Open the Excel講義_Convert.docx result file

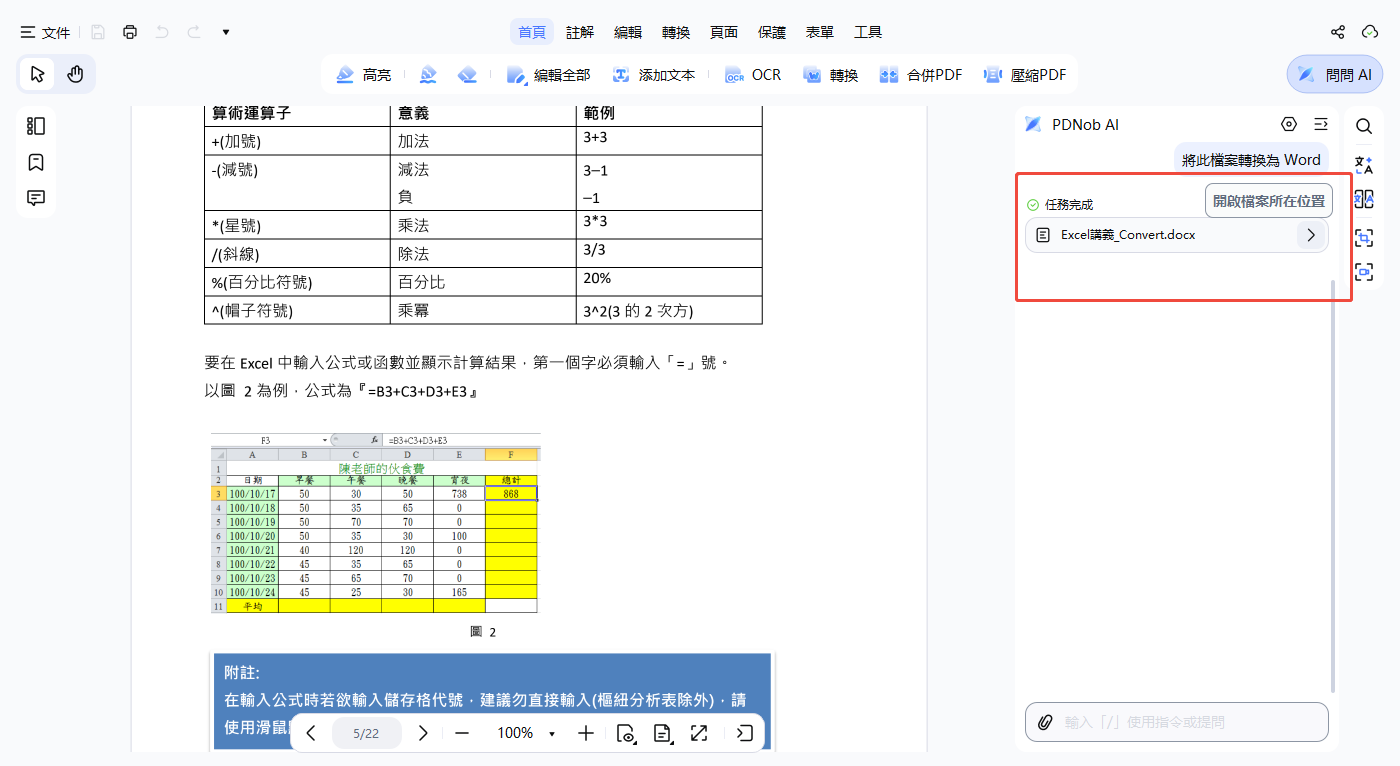coord(1176,235)
